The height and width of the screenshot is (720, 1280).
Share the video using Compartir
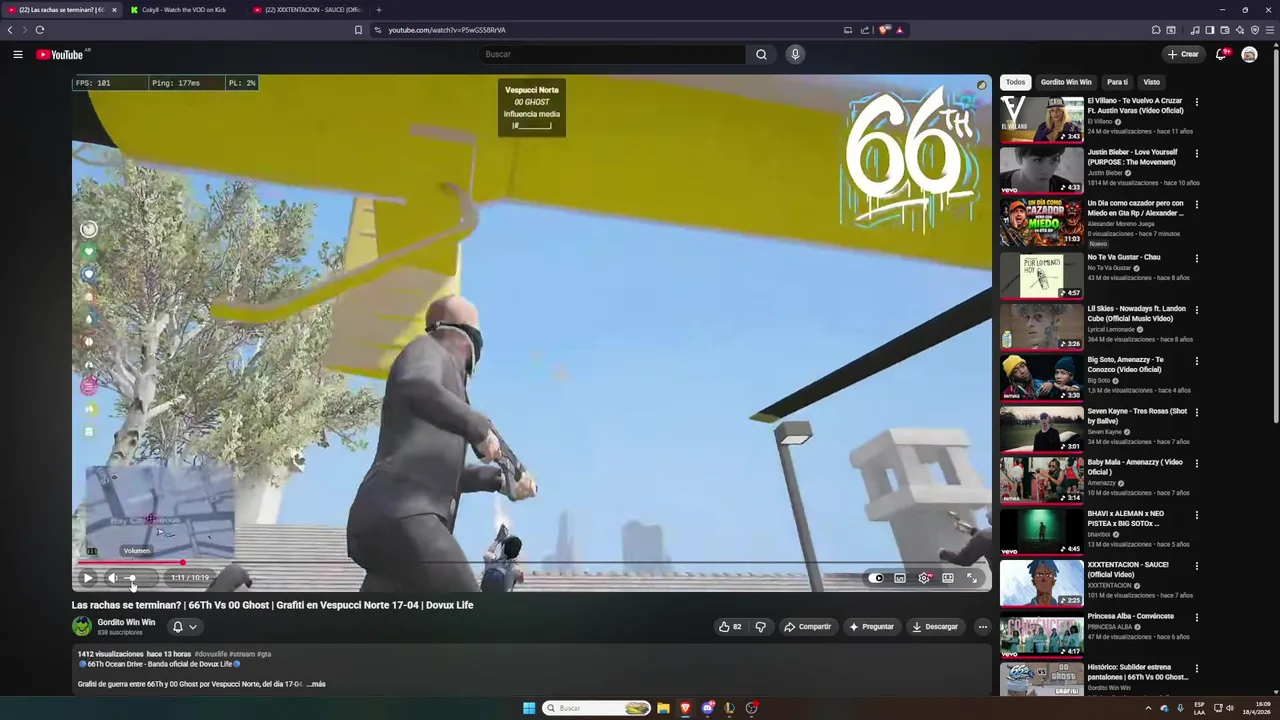point(807,627)
